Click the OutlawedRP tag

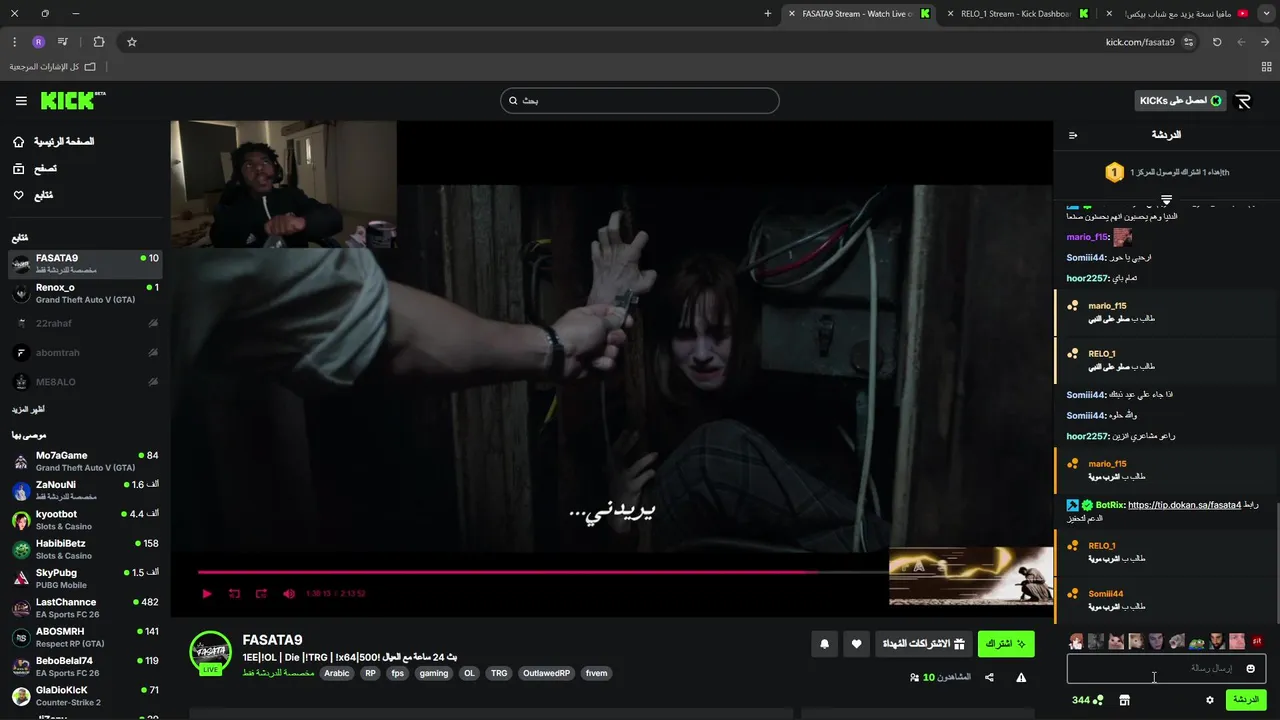(x=546, y=674)
